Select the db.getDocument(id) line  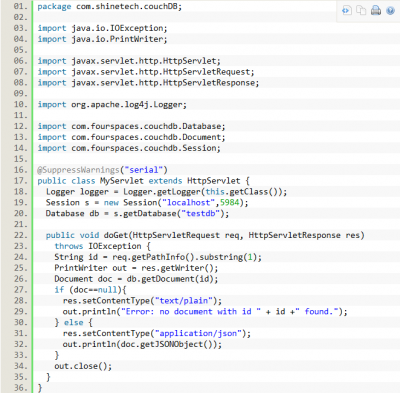136,279
